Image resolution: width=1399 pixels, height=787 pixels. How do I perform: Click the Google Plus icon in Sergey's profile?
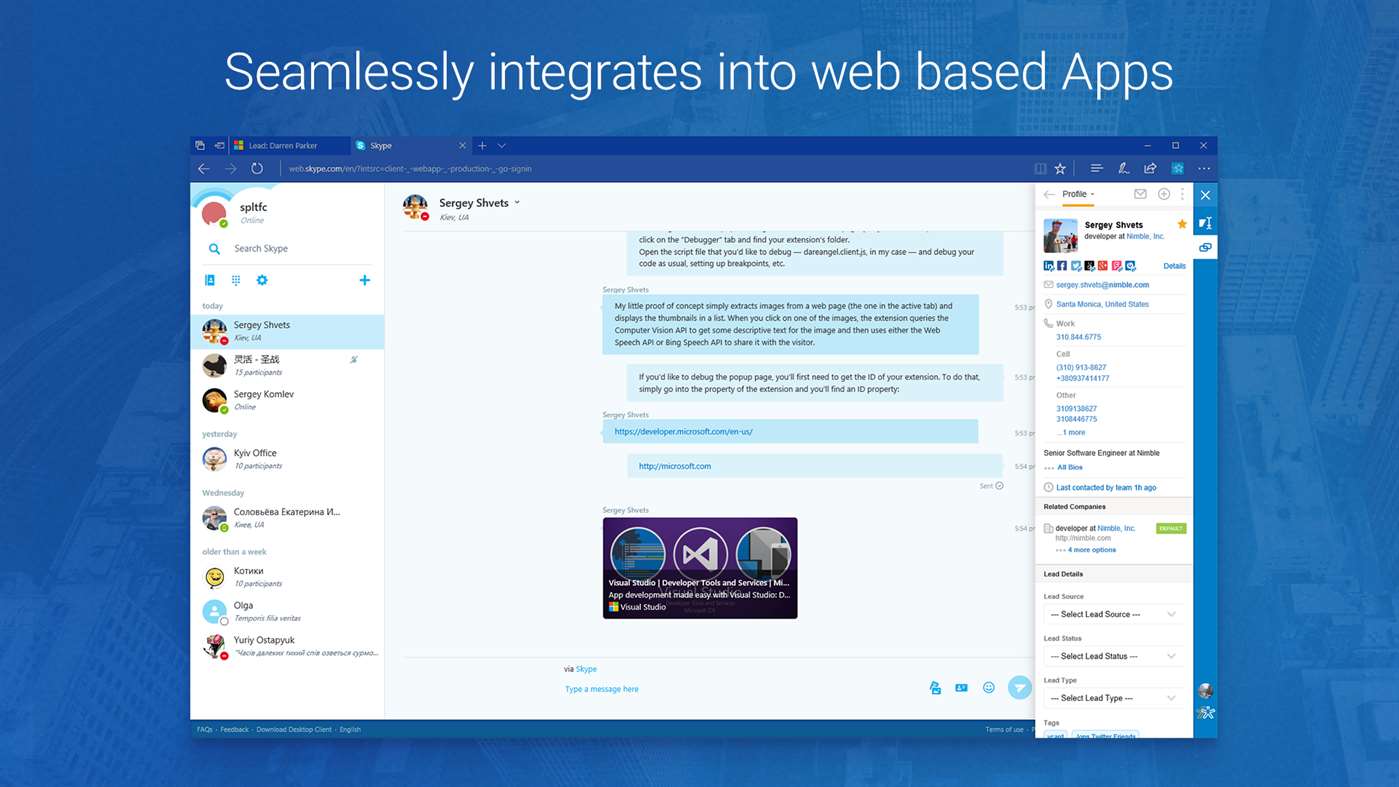pyautogui.click(x=1103, y=266)
